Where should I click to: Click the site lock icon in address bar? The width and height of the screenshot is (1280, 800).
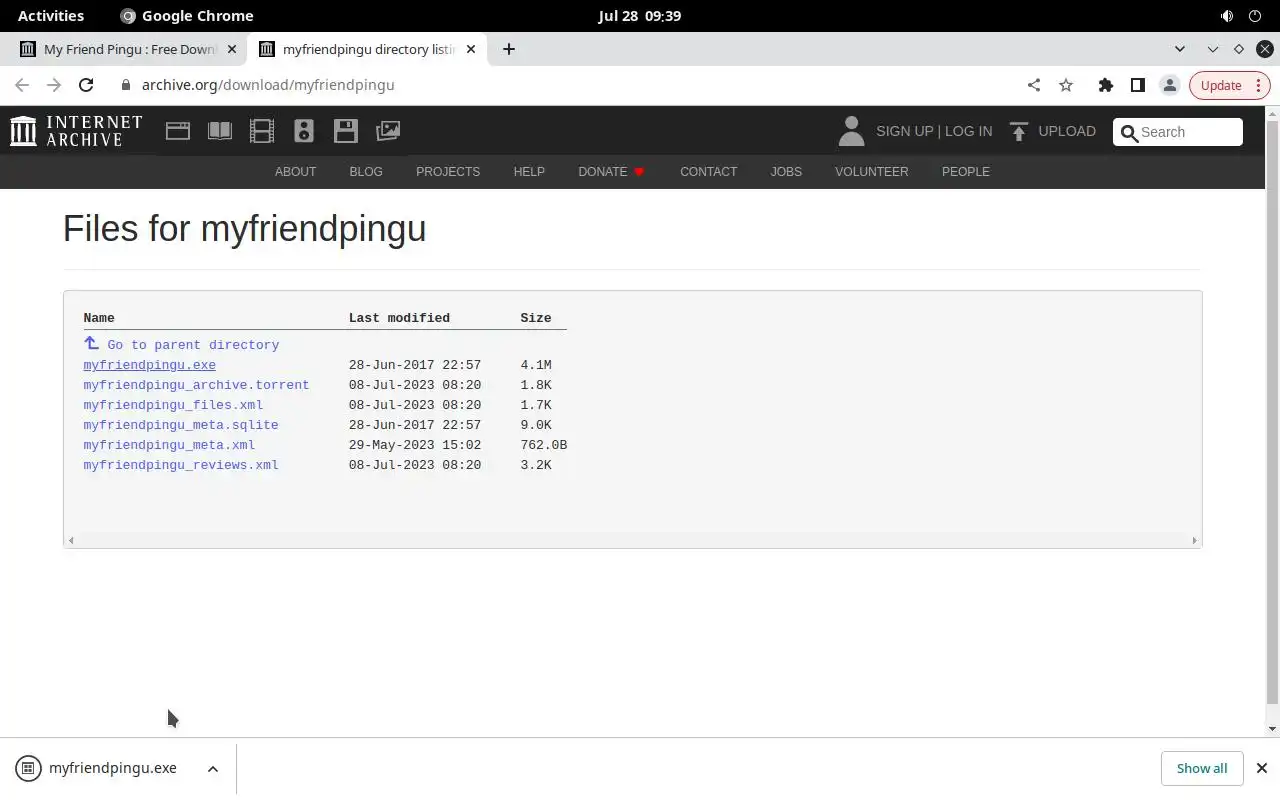126,85
